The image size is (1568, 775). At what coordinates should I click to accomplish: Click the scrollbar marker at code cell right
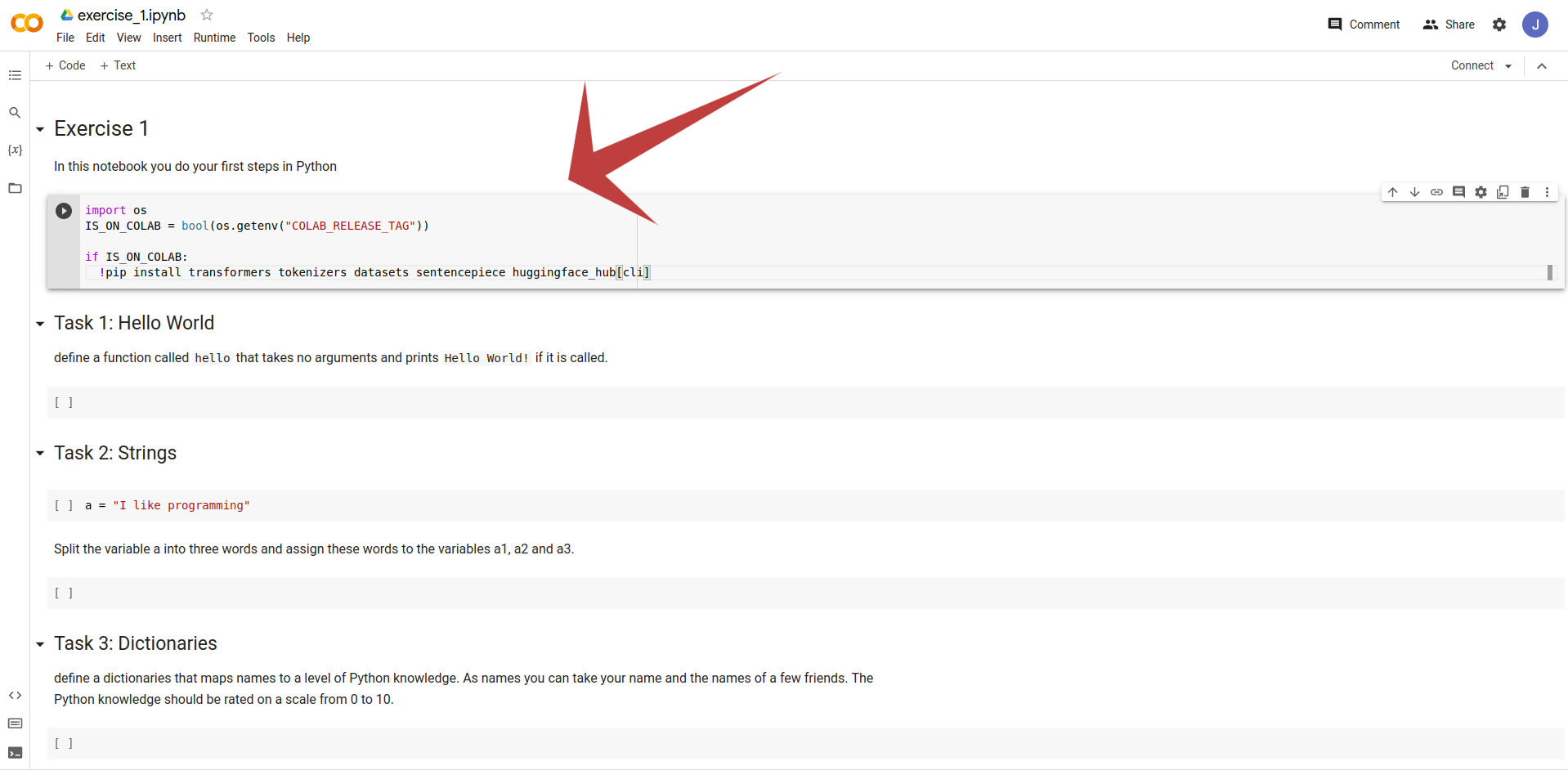[1550, 272]
